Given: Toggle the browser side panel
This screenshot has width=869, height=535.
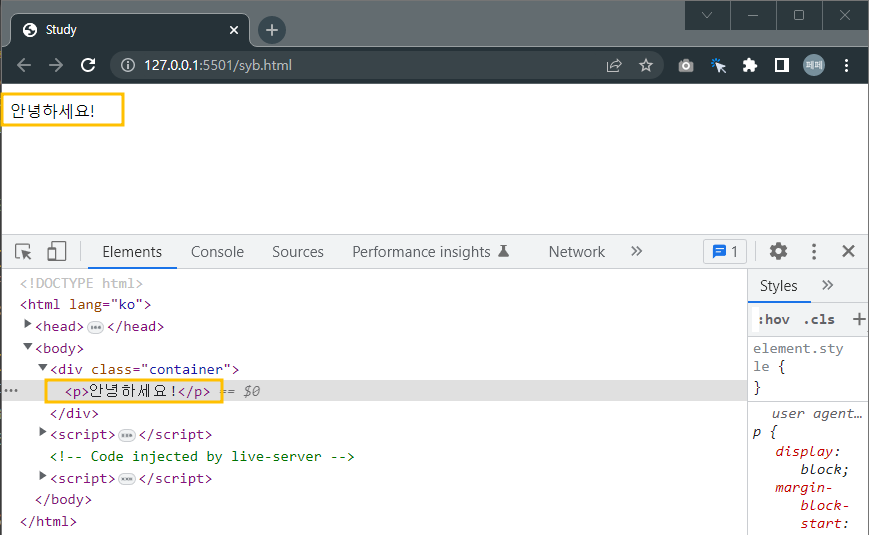Looking at the screenshot, I should [x=782, y=65].
